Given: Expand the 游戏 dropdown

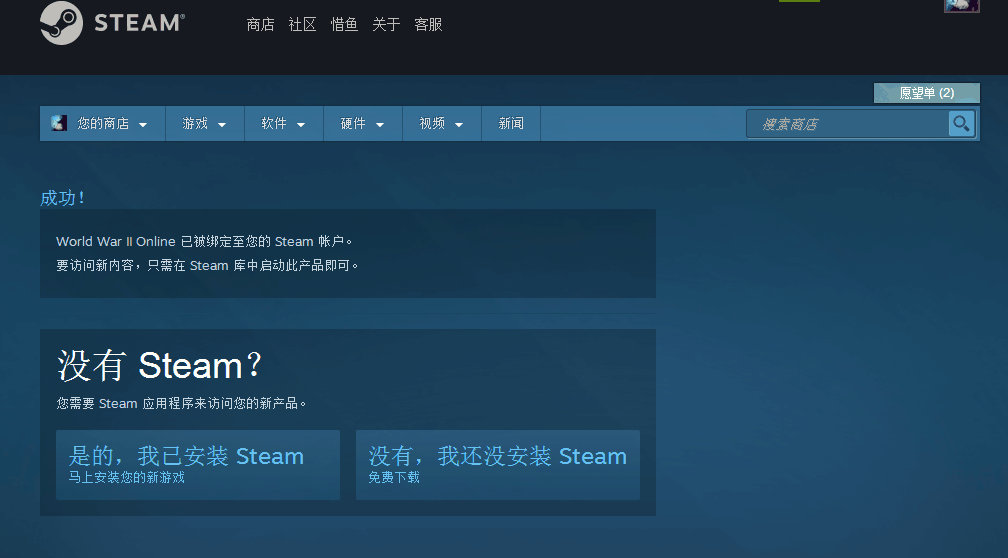Looking at the screenshot, I should tap(204, 123).
